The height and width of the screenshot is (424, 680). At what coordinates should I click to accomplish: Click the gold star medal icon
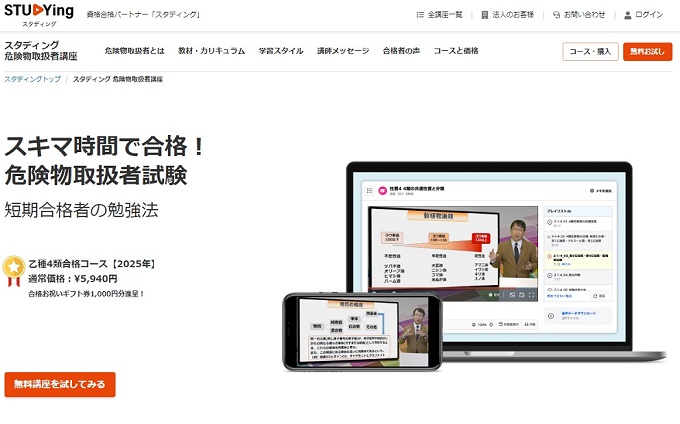(14, 271)
